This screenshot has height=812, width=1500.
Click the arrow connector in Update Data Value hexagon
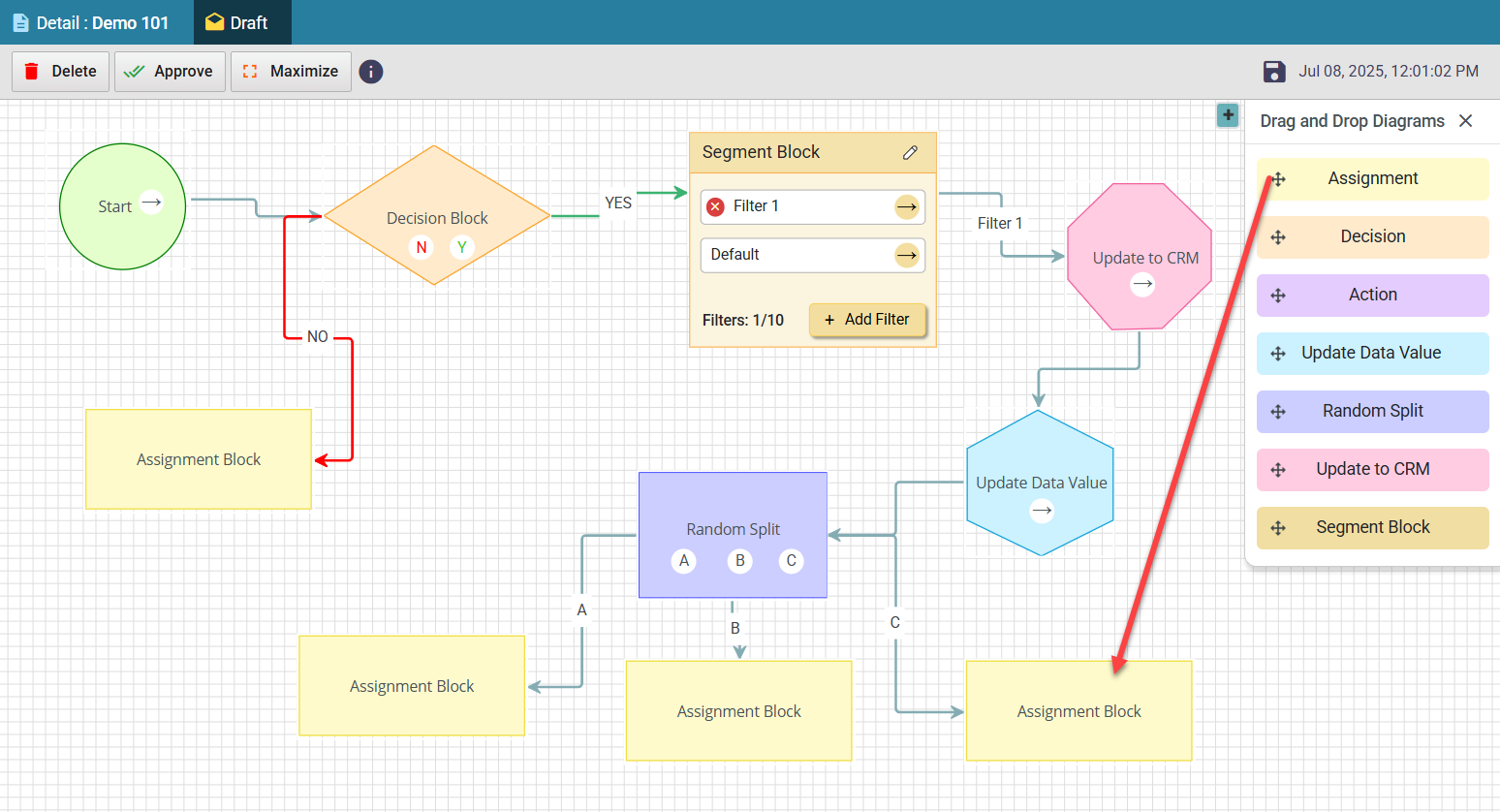tap(1042, 511)
